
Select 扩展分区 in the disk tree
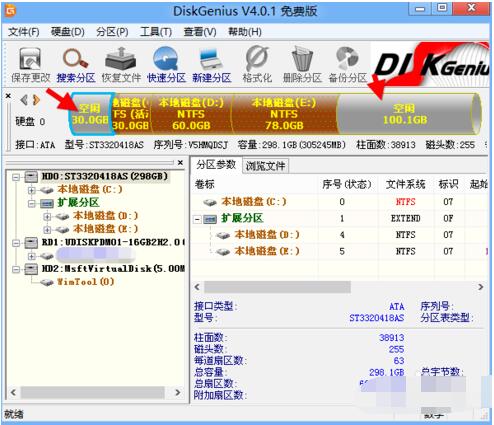click(x=78, y=202)
